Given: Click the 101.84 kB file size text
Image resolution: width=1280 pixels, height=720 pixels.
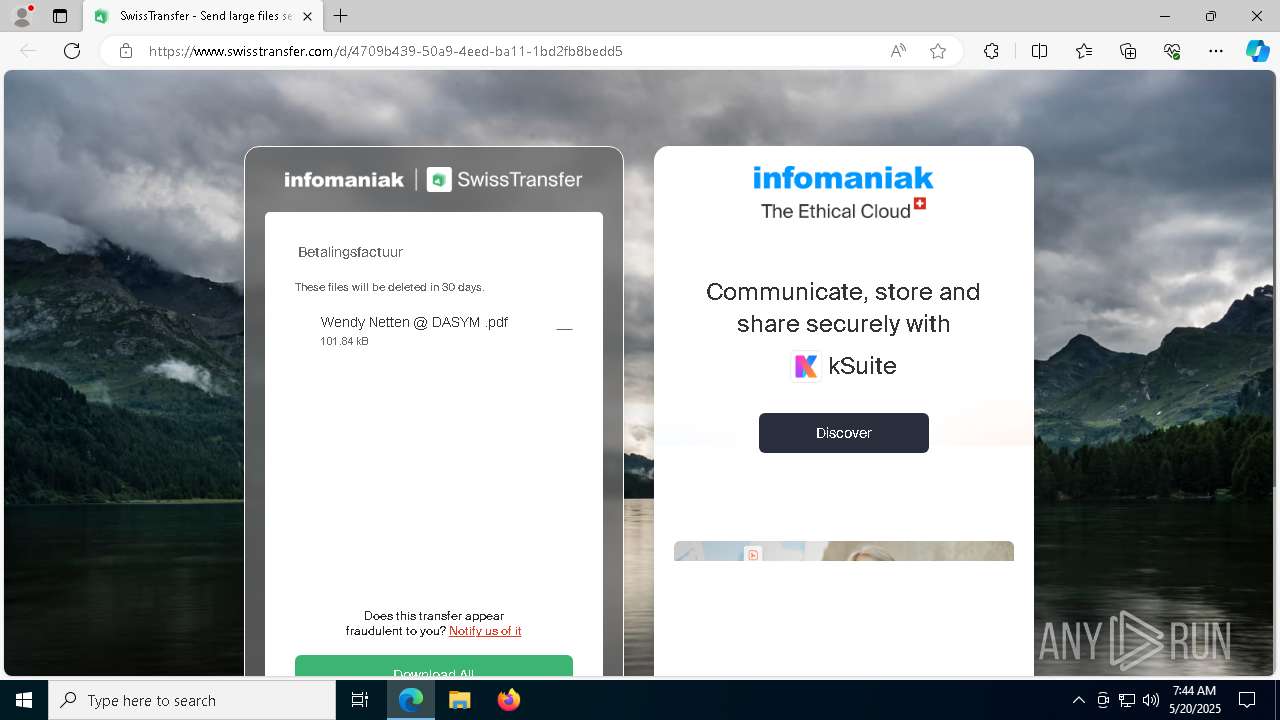Looking at the screenshot, I should (x=344, y=342).
